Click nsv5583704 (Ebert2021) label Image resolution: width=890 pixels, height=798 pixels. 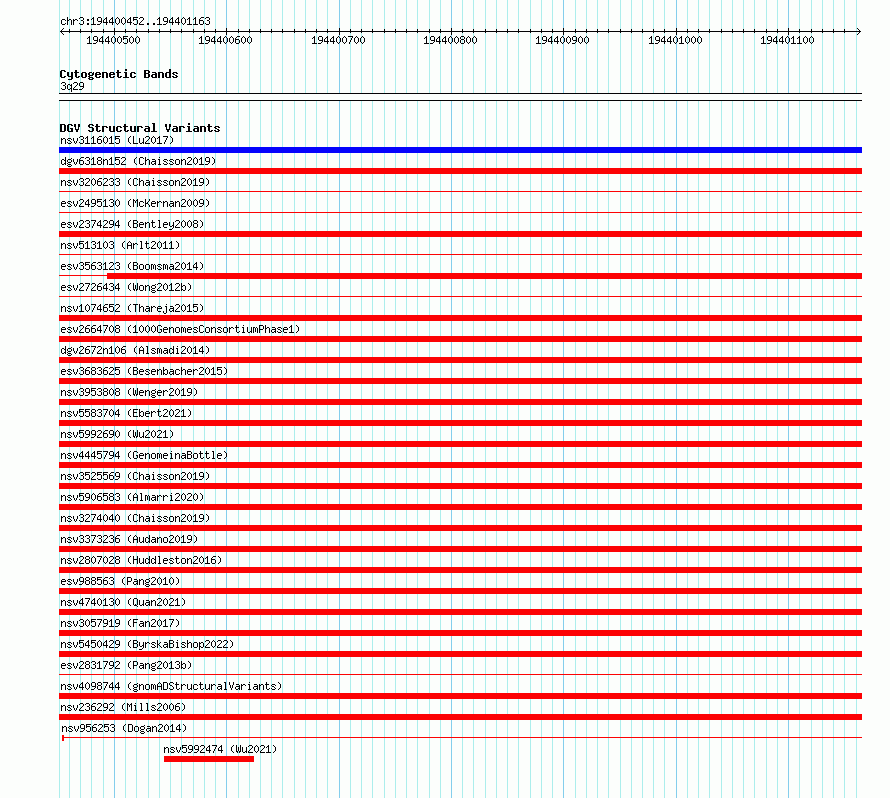[x=126, y=413]
